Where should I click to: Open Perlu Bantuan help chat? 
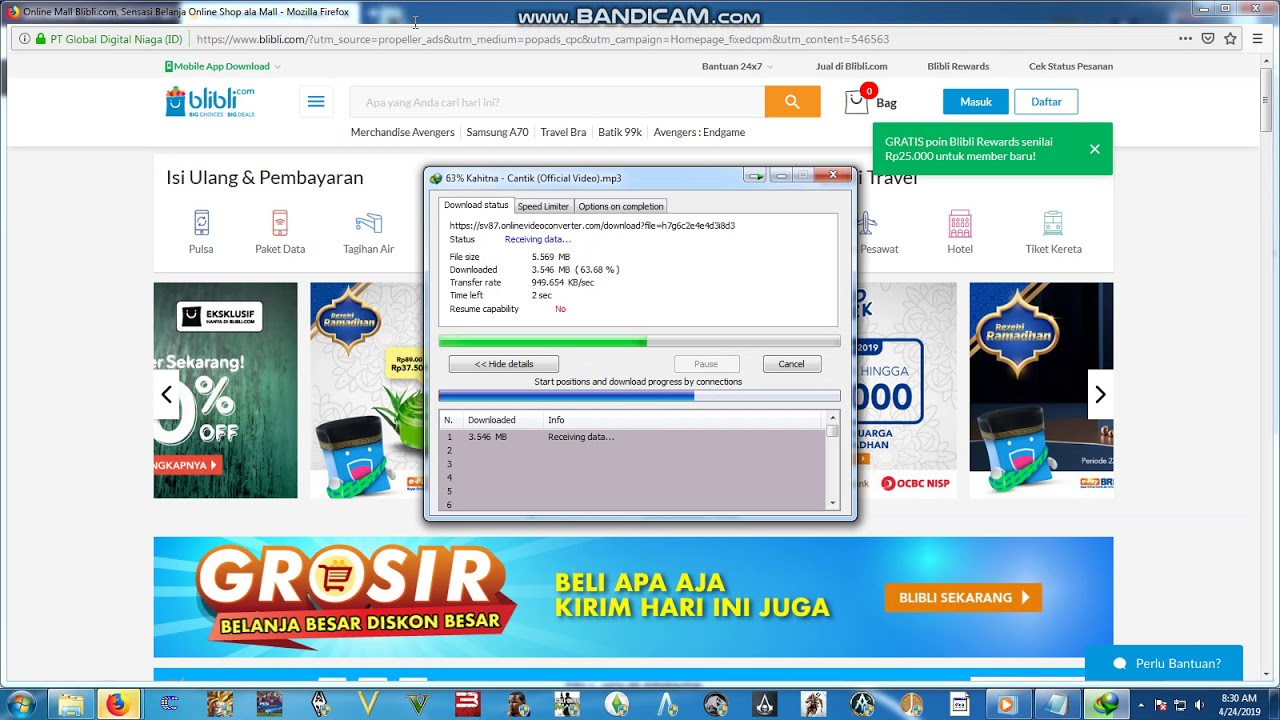click(x=1164, y=663)
